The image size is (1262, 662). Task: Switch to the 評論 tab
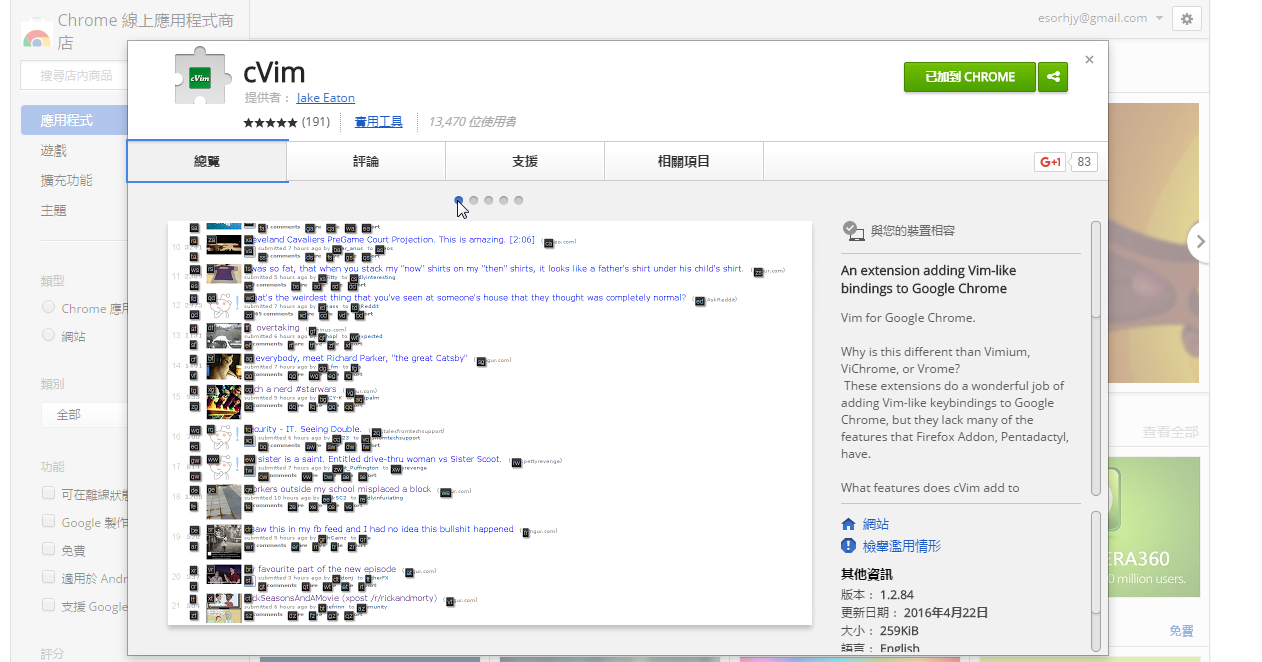click(x=366, y=161)
